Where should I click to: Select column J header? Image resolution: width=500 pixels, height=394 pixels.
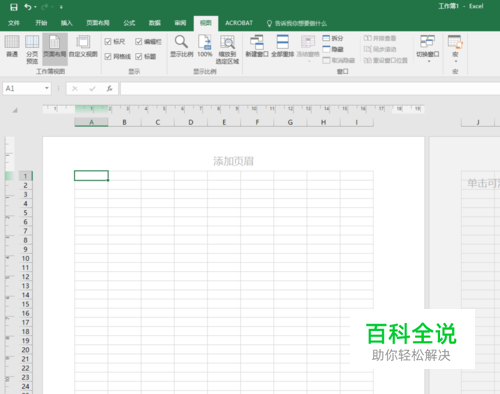tap(478, 122)
